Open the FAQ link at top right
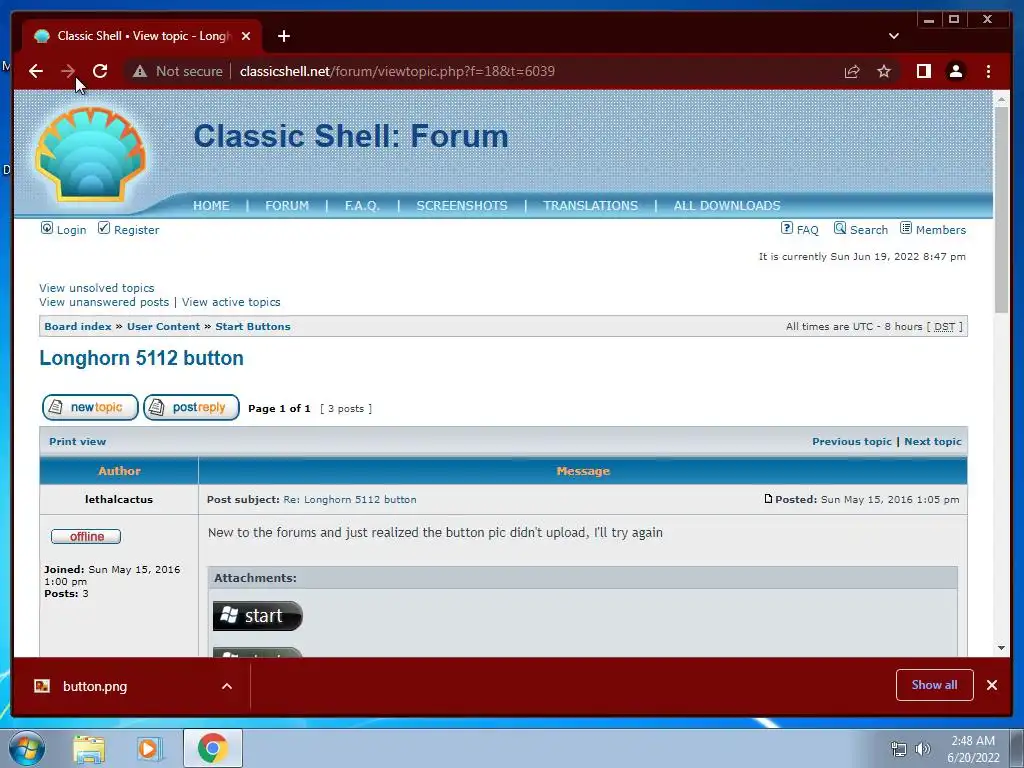This screenshot has height=768, width=1024. (807, 230)
